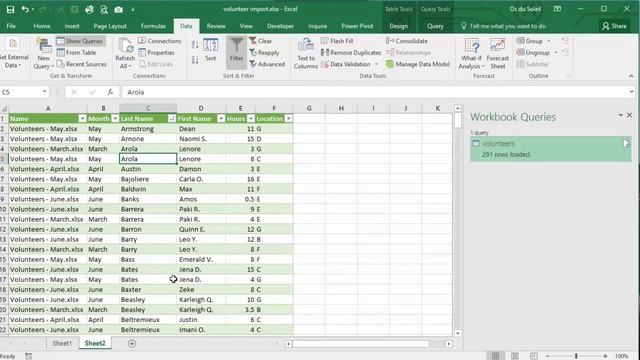
Task: Toggle the Filter button
Action: 236,52
